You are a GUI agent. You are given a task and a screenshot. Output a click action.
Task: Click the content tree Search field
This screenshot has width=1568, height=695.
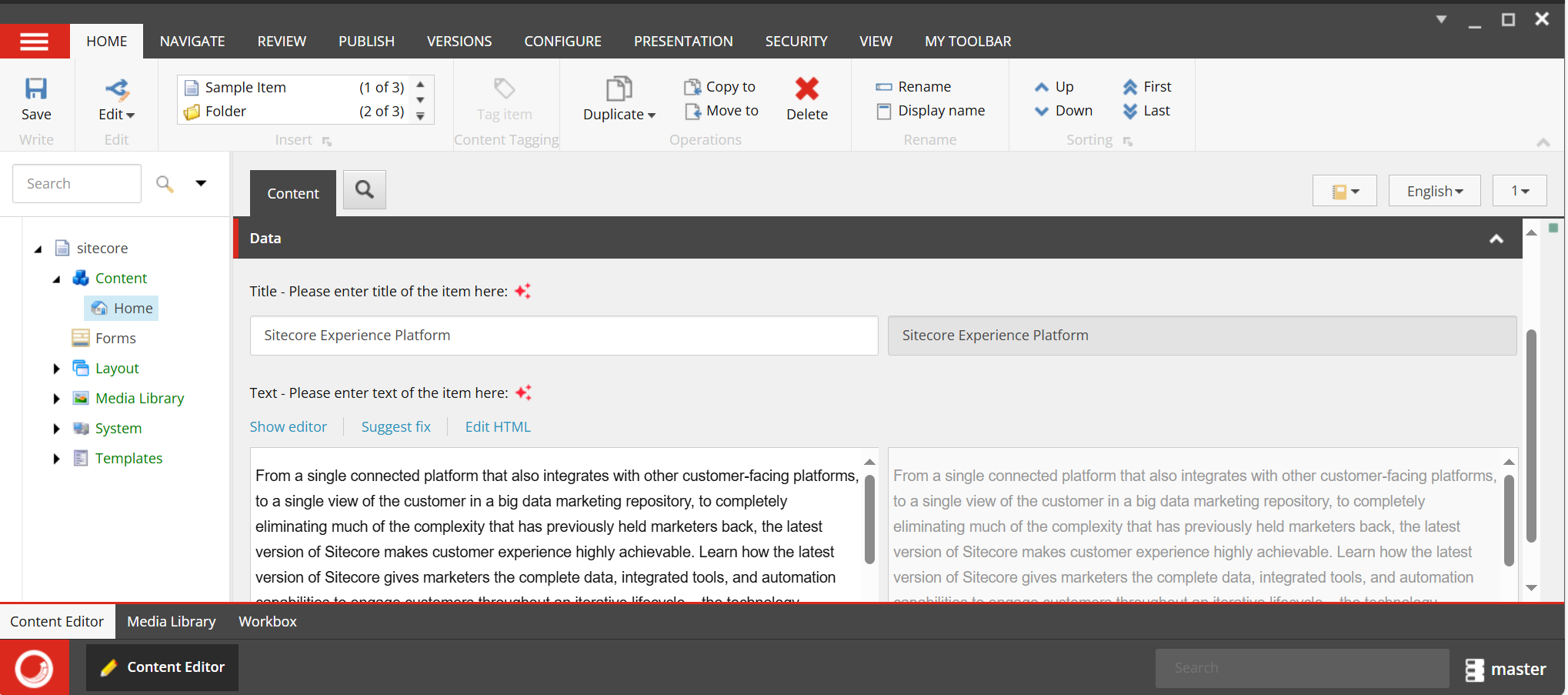(x=77, y=183)
